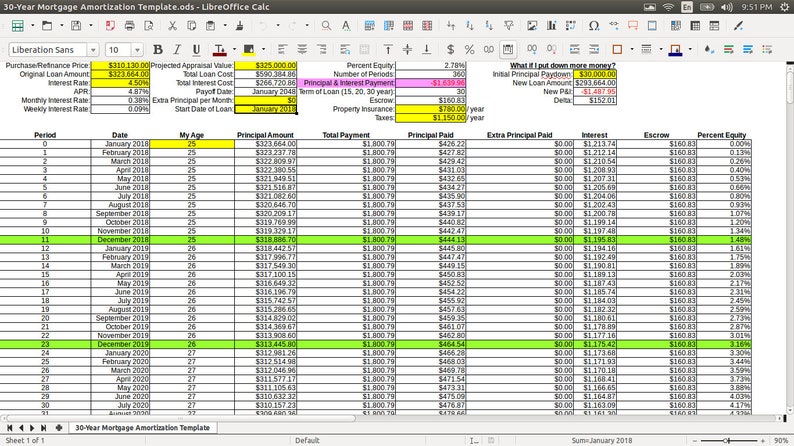Viewport: 794px width, 446px height.
Task: Format as currency dollar icon
Action: 450,49
